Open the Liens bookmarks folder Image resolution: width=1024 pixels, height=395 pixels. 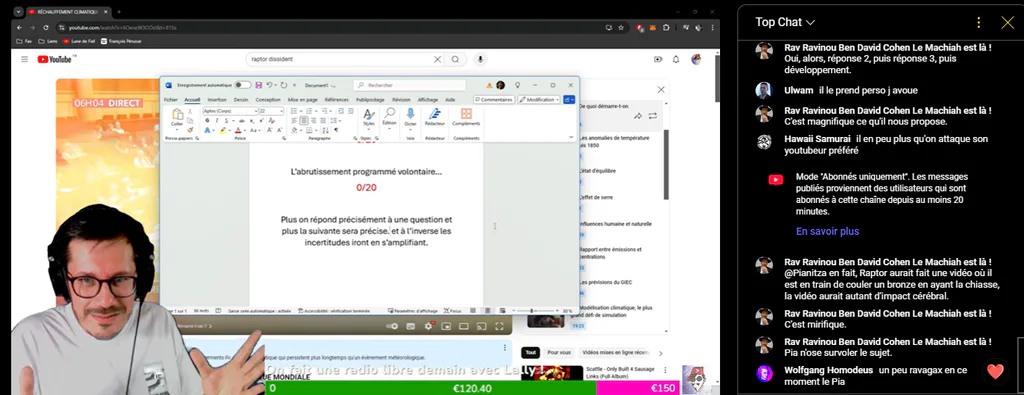[x=48, y=41]
